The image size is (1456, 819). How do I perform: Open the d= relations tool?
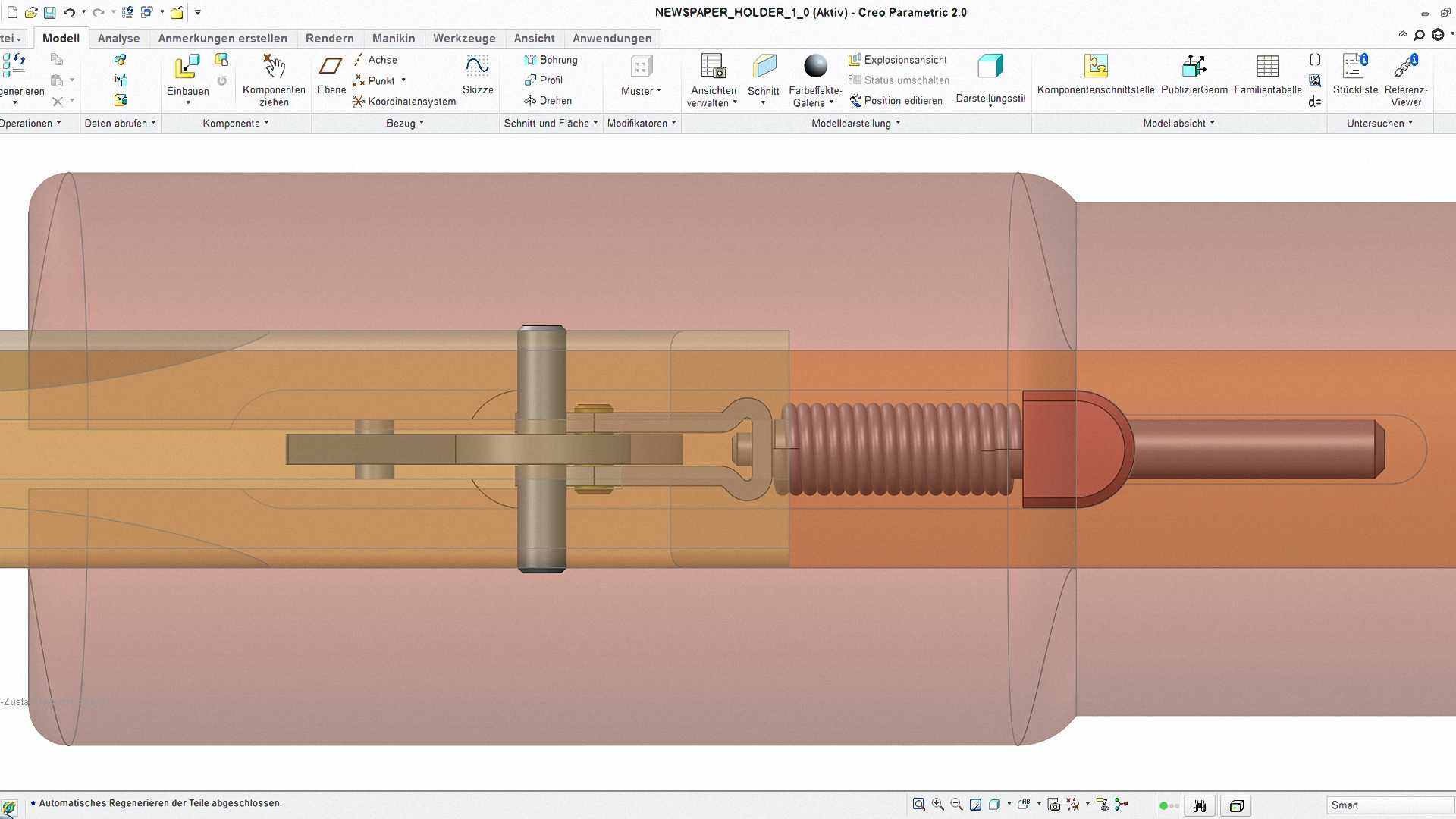(1315, 102)
